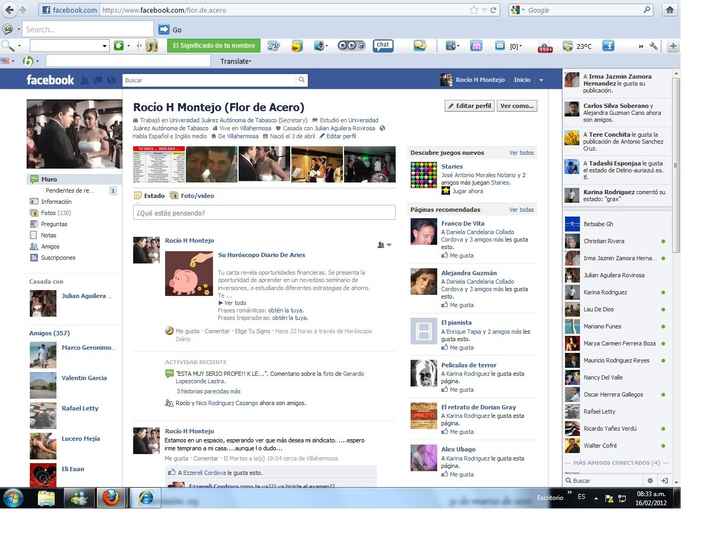Open Notas in the left sidebar
The height and width of the screenshot is (545, 720).
[43, 235]
